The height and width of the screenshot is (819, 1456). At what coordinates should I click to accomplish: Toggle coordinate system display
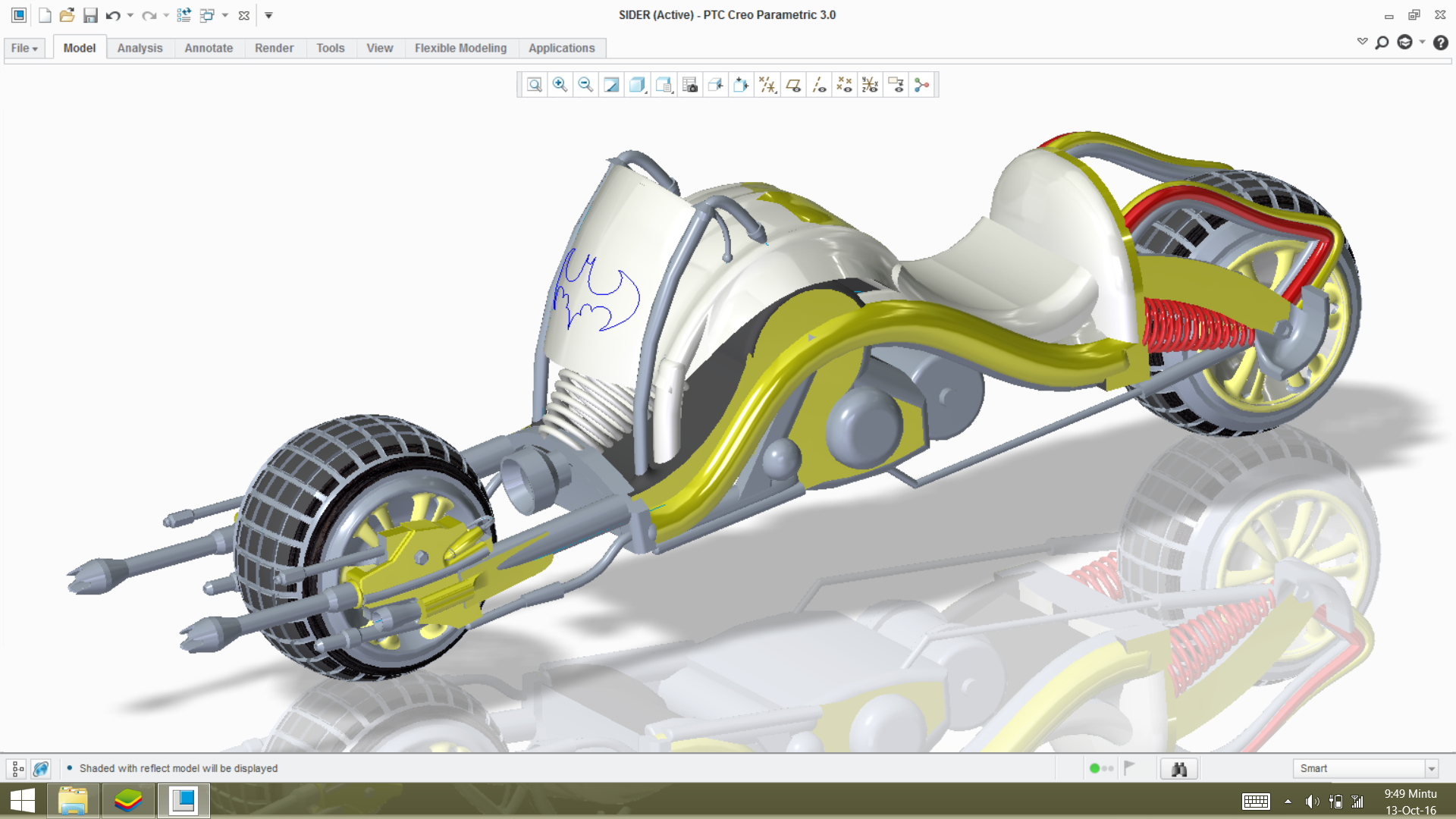pyautogui.click(x=870, y=85)
